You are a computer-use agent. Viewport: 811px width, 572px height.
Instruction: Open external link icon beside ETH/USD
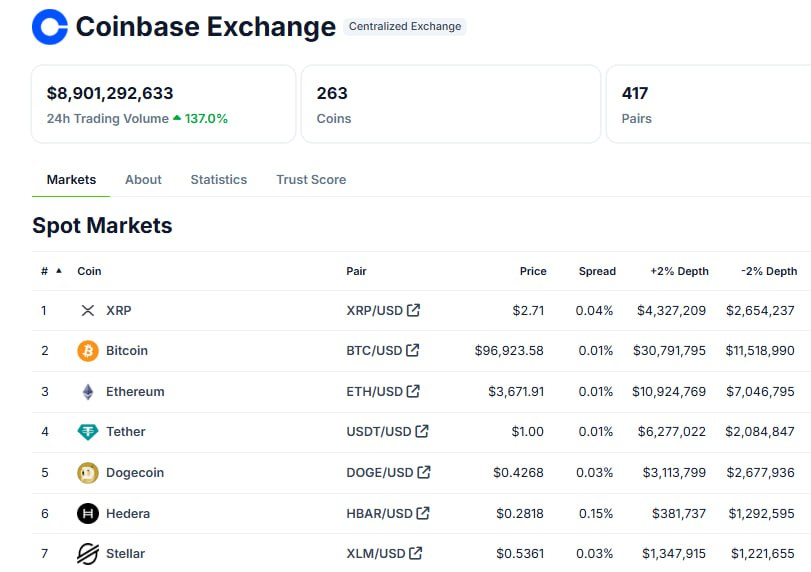point(413,391)
